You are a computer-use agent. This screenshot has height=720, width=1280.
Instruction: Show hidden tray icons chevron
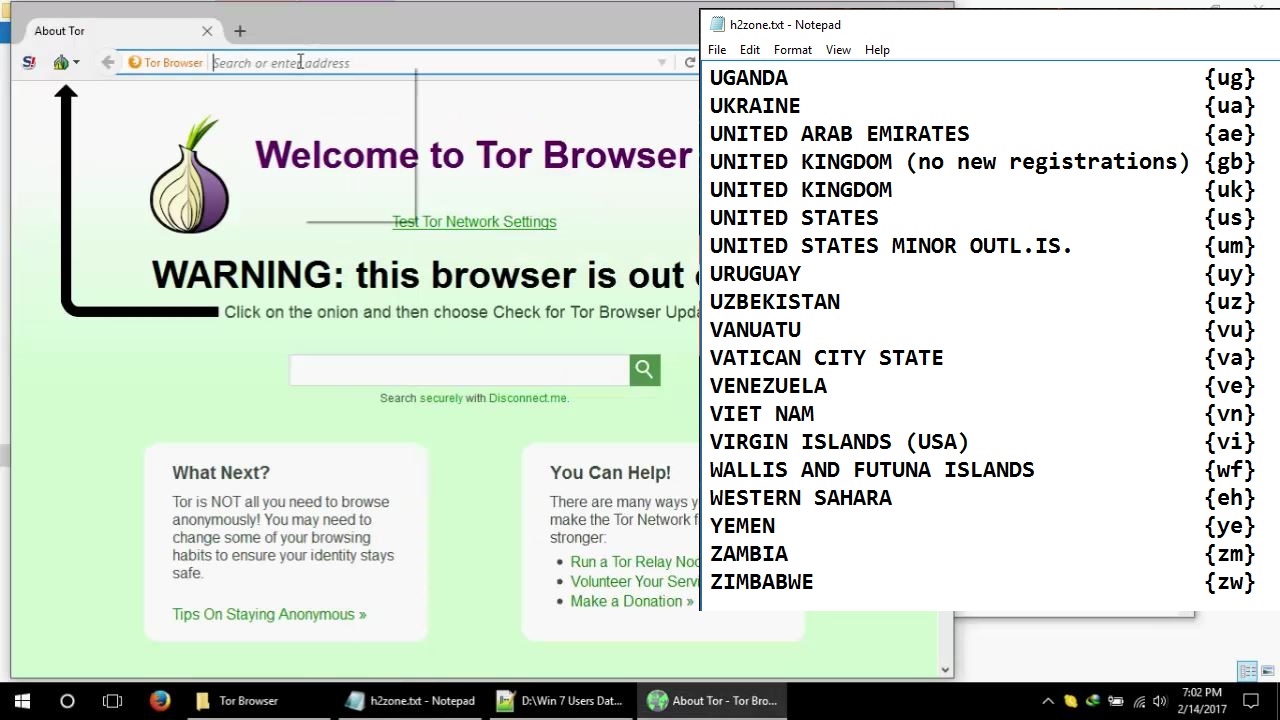point(1048,701)
